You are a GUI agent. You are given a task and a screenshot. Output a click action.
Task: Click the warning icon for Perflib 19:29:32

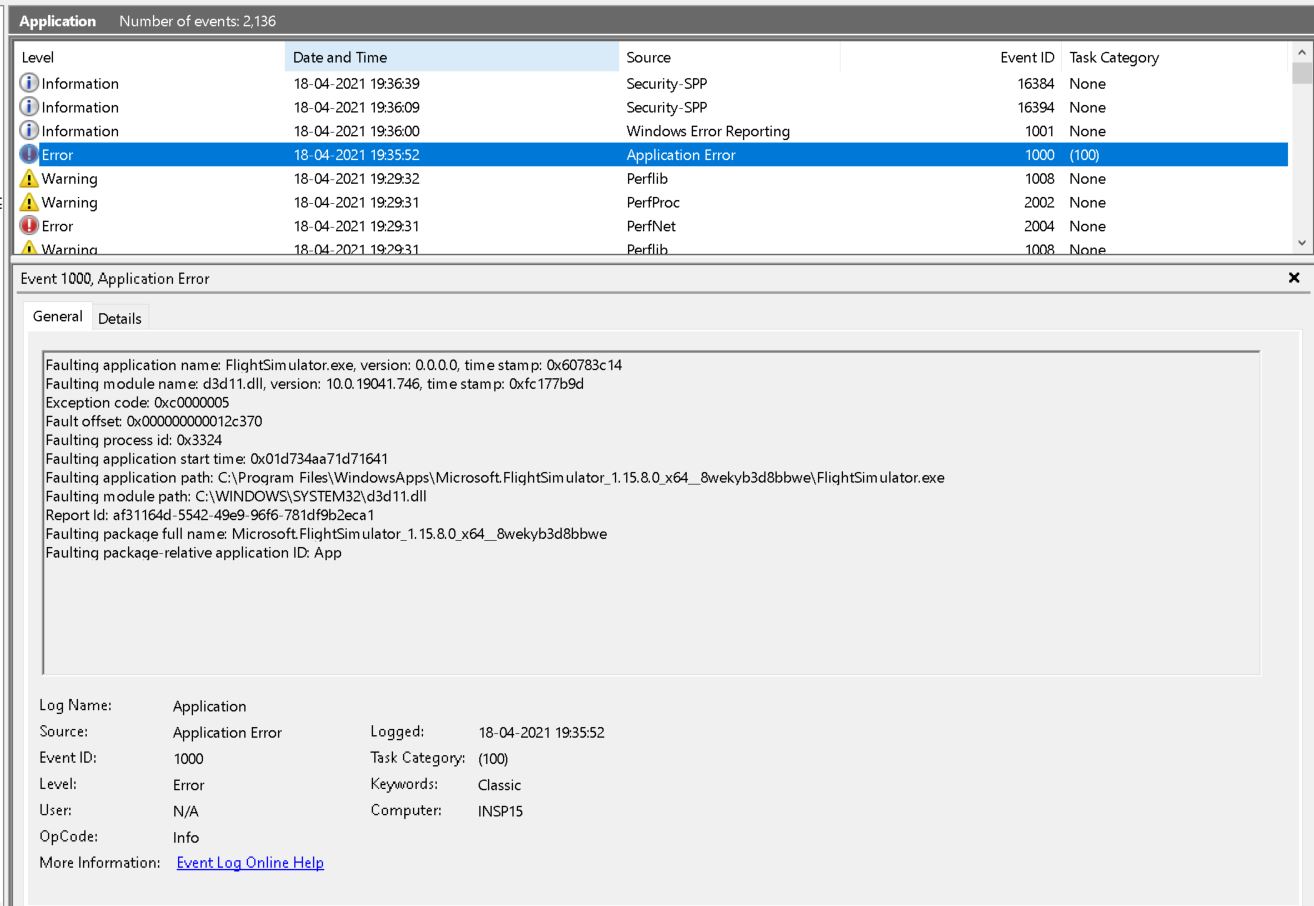pyautogui.click(x=29, y=179)
